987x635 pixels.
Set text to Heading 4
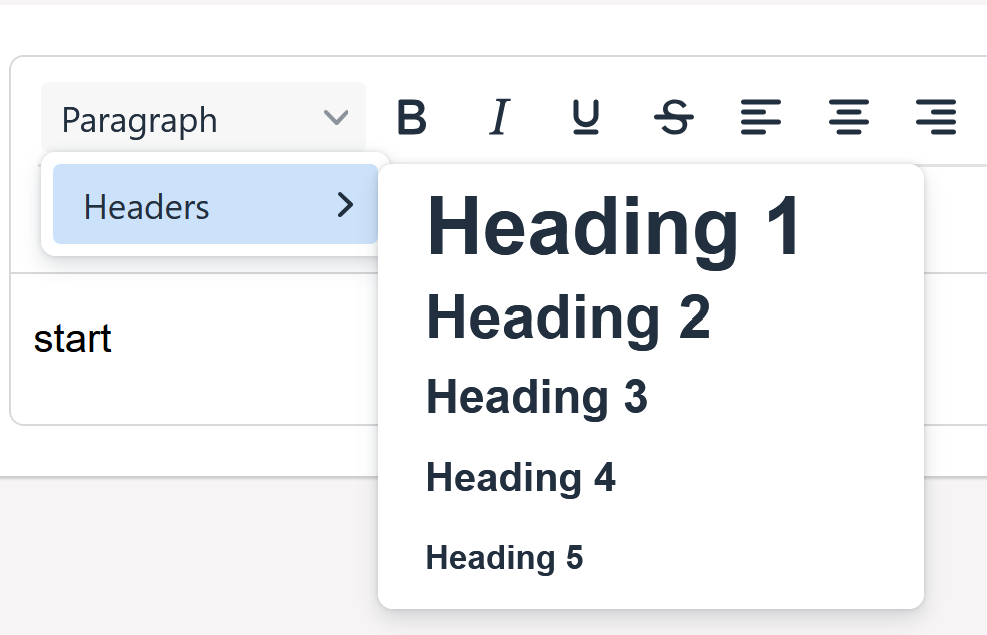coord(520,478)
